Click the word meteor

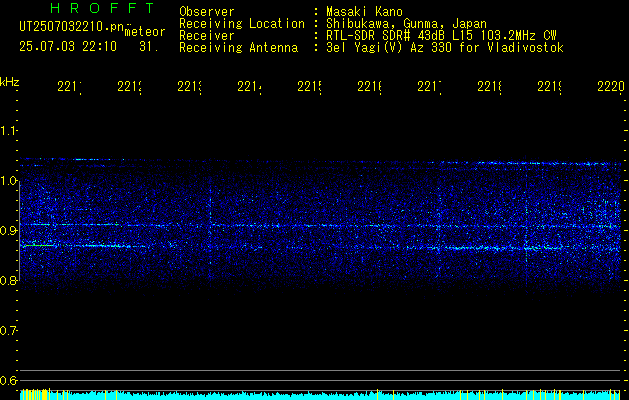click(145, 32)
